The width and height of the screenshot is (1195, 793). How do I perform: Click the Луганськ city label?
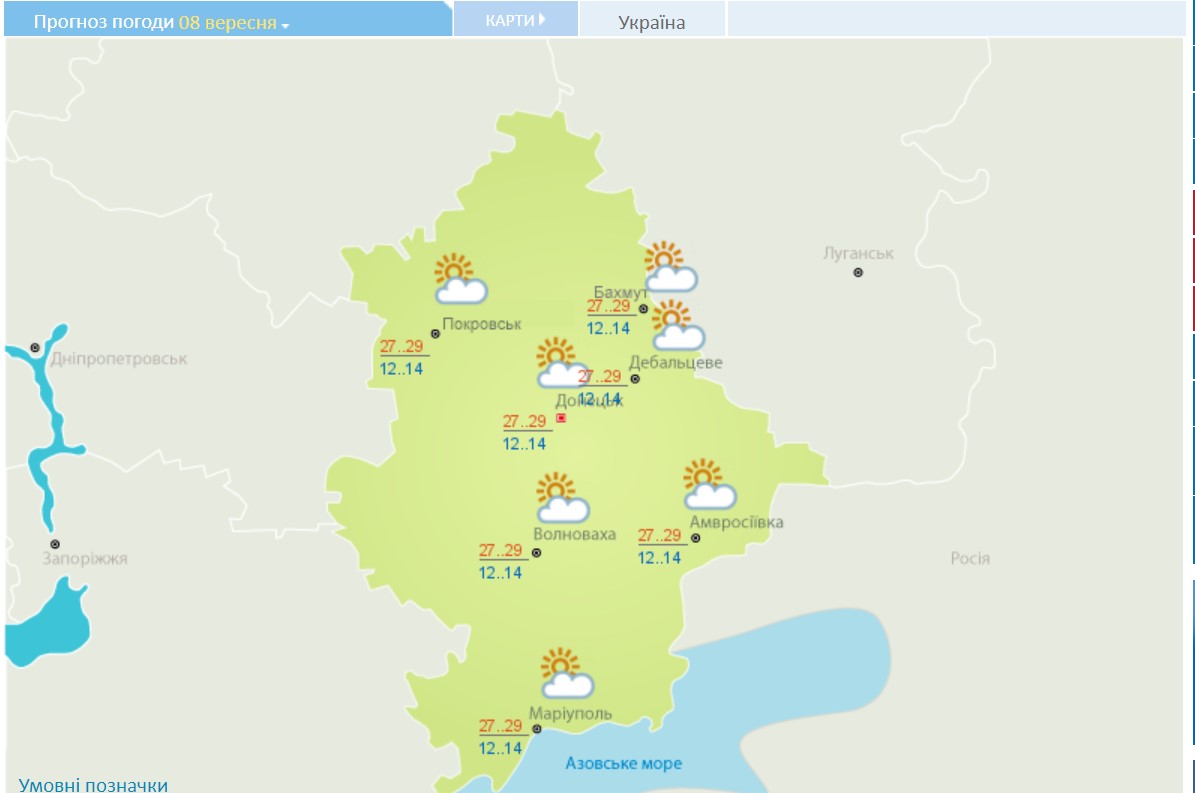pos(858,253)
